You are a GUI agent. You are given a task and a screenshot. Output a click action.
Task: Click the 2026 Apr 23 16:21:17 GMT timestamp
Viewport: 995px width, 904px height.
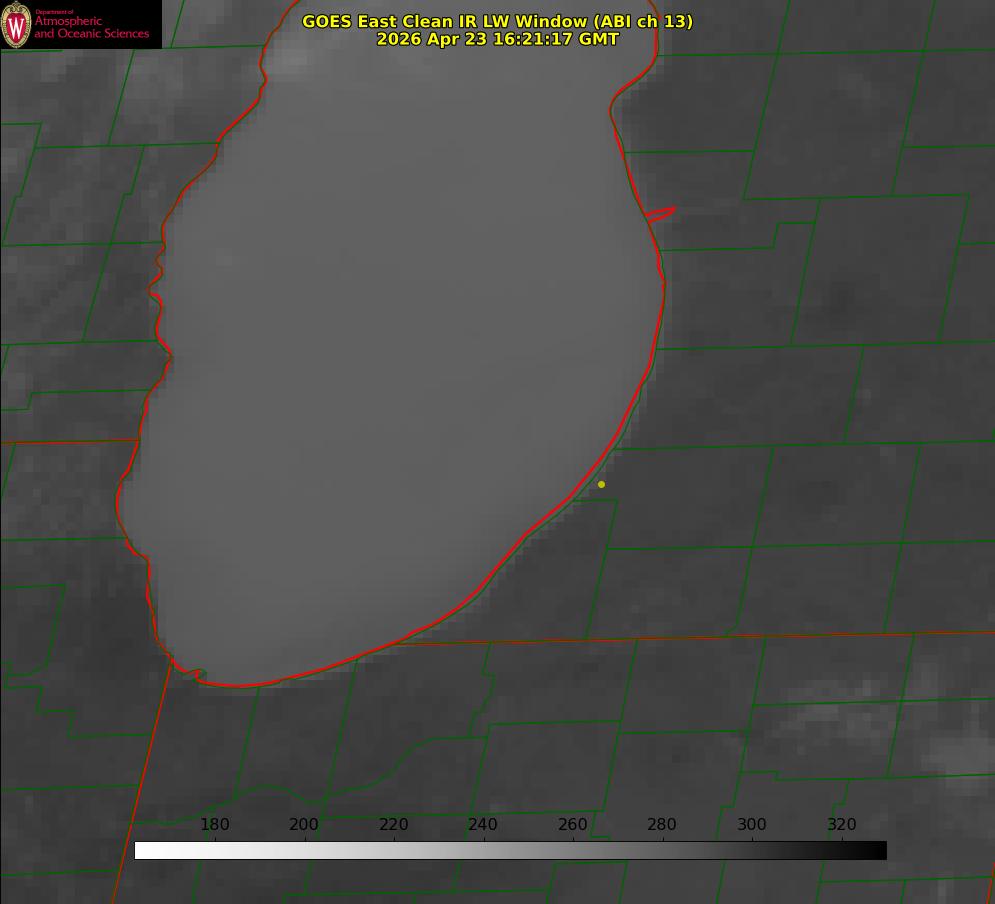coord(498,39)
